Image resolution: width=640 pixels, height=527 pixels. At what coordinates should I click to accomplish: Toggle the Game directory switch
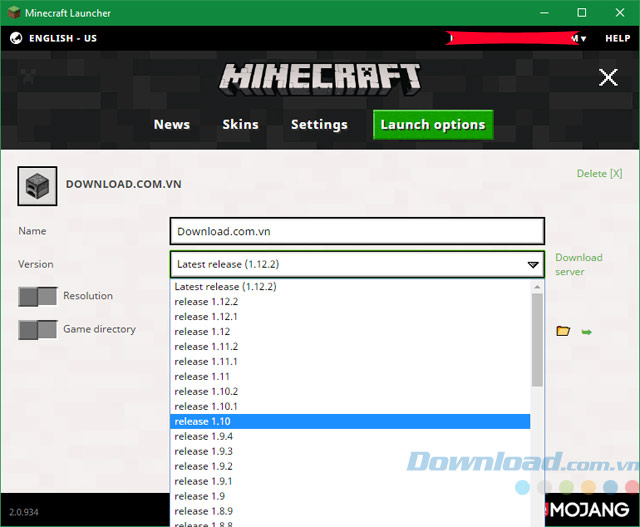[38, 330]
